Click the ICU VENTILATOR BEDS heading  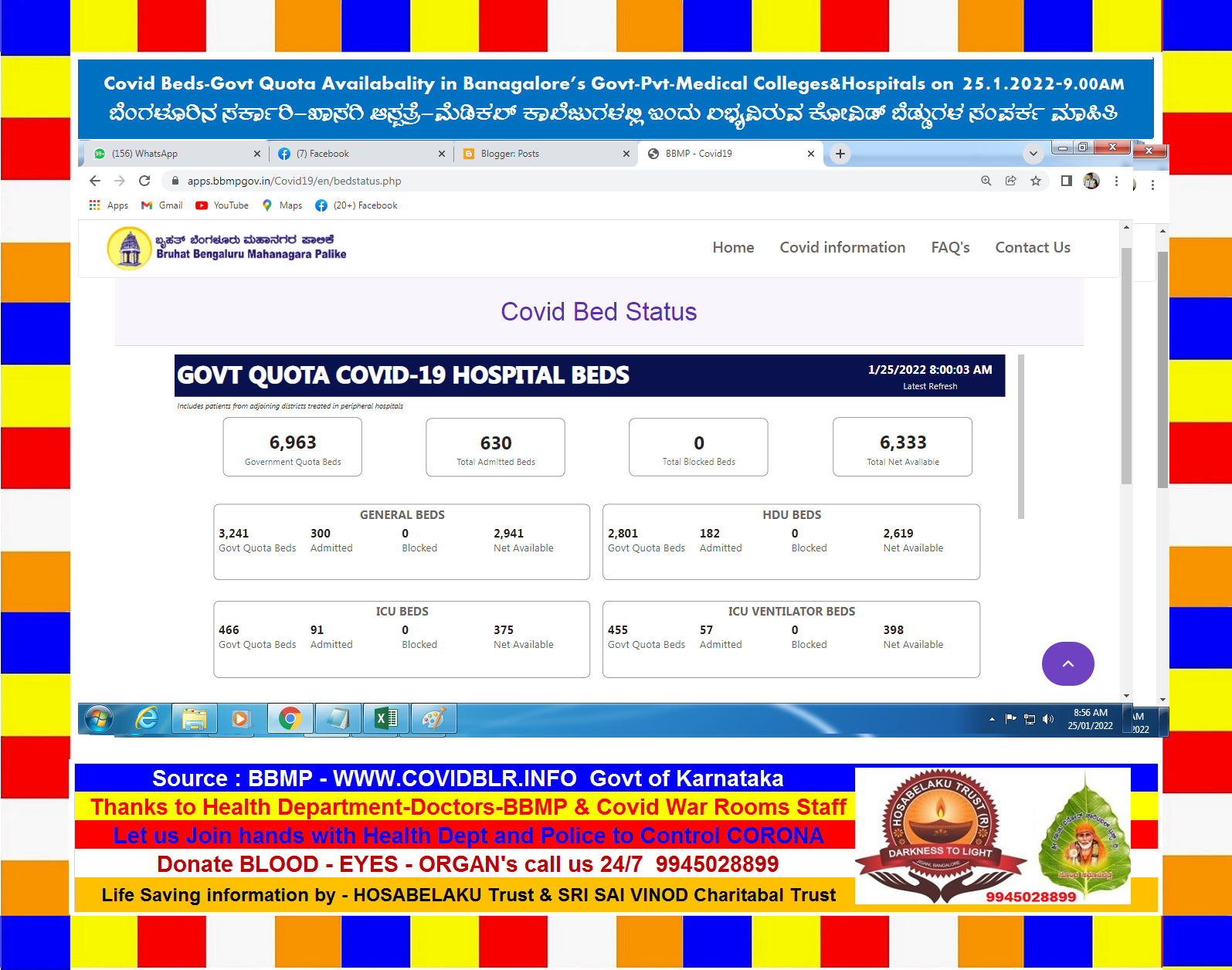[x=792, y=611]
